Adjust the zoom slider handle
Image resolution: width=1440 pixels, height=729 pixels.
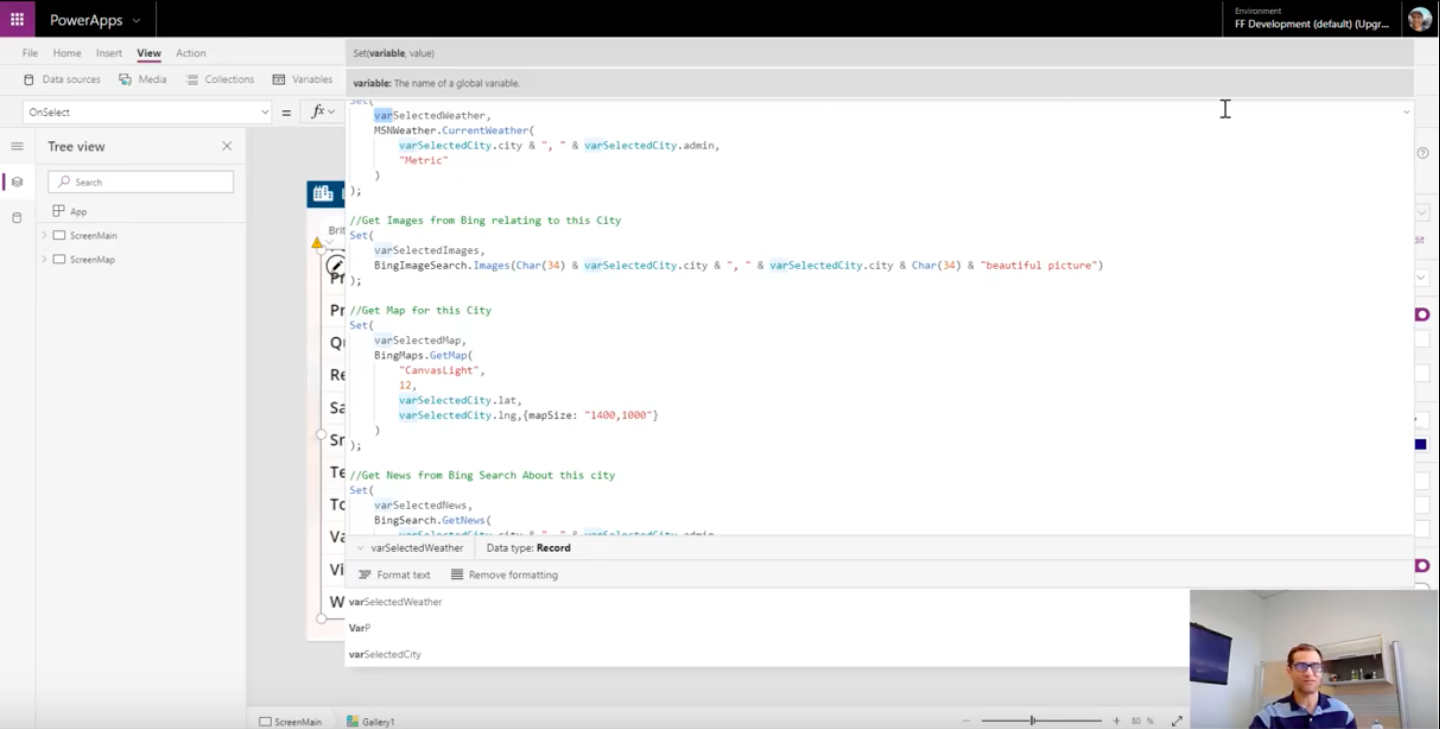pos(1032,721)
